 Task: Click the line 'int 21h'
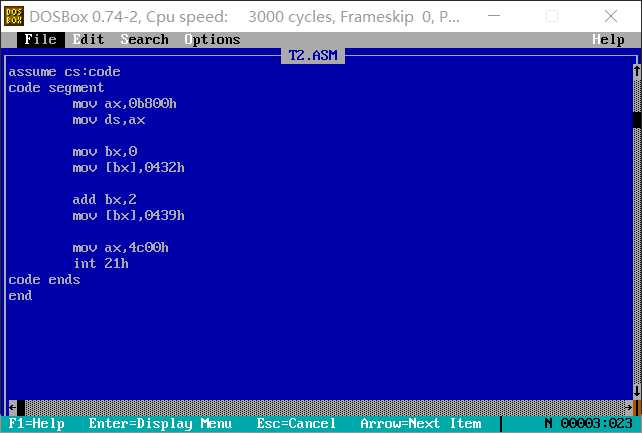point(101,263)
